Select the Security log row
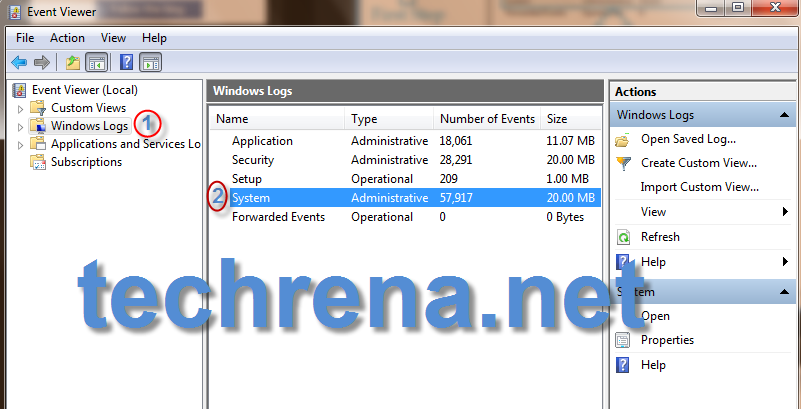Image resolution: width=801 pixels, height=409 pixels. click(406, 160)
